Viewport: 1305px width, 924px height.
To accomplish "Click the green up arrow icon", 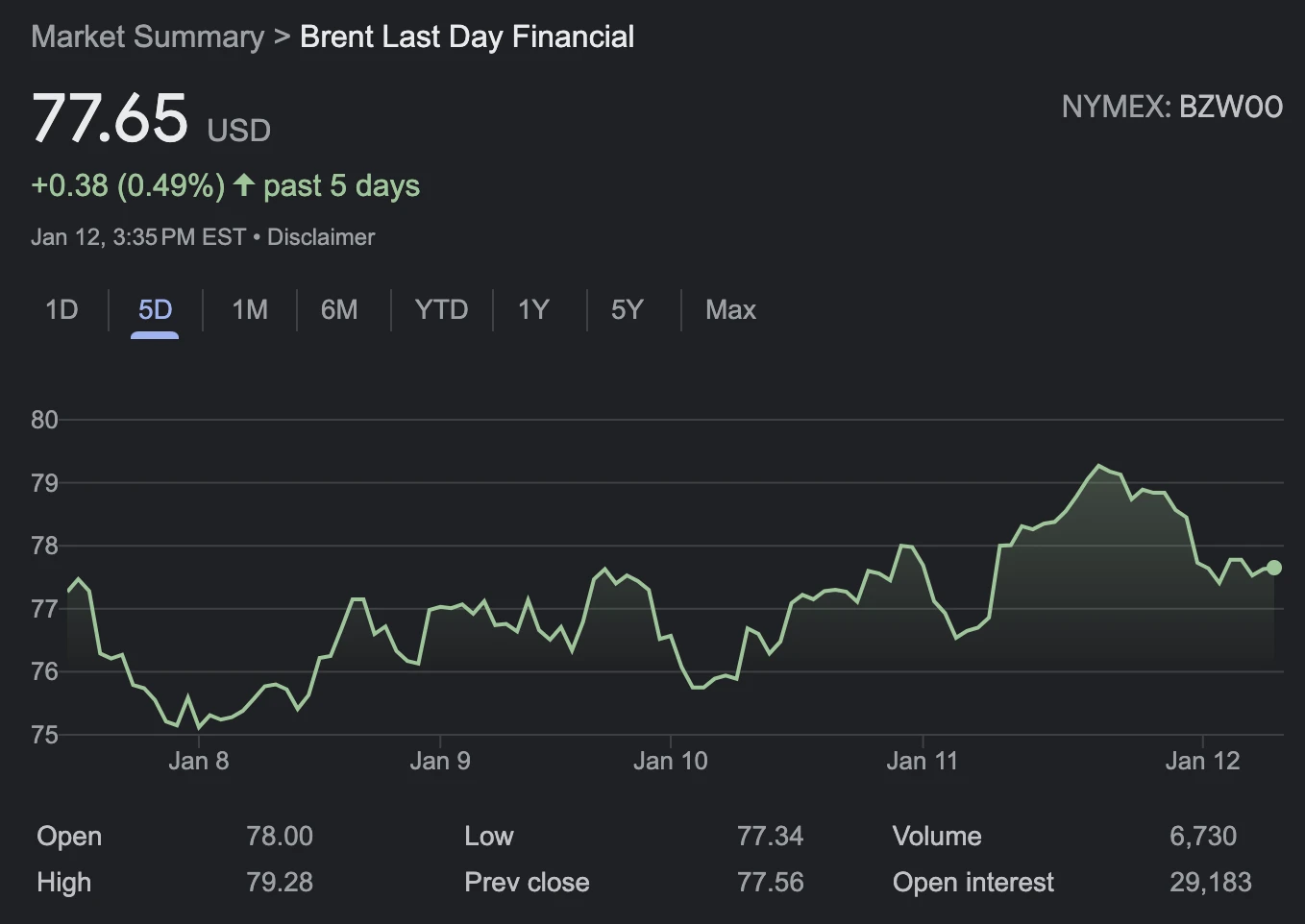I will [244, 185].
